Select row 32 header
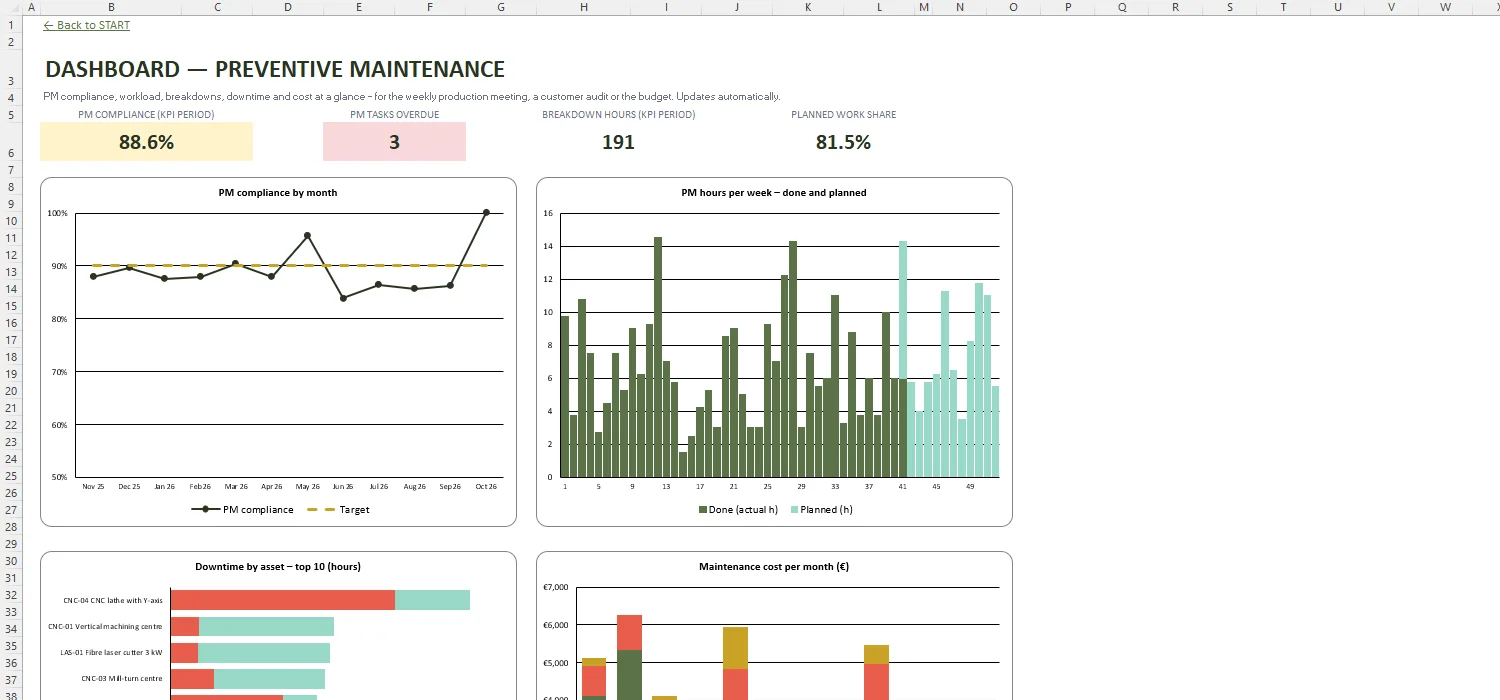Image resolution: width=1500 pixels, height=700 pixels. 11,595
